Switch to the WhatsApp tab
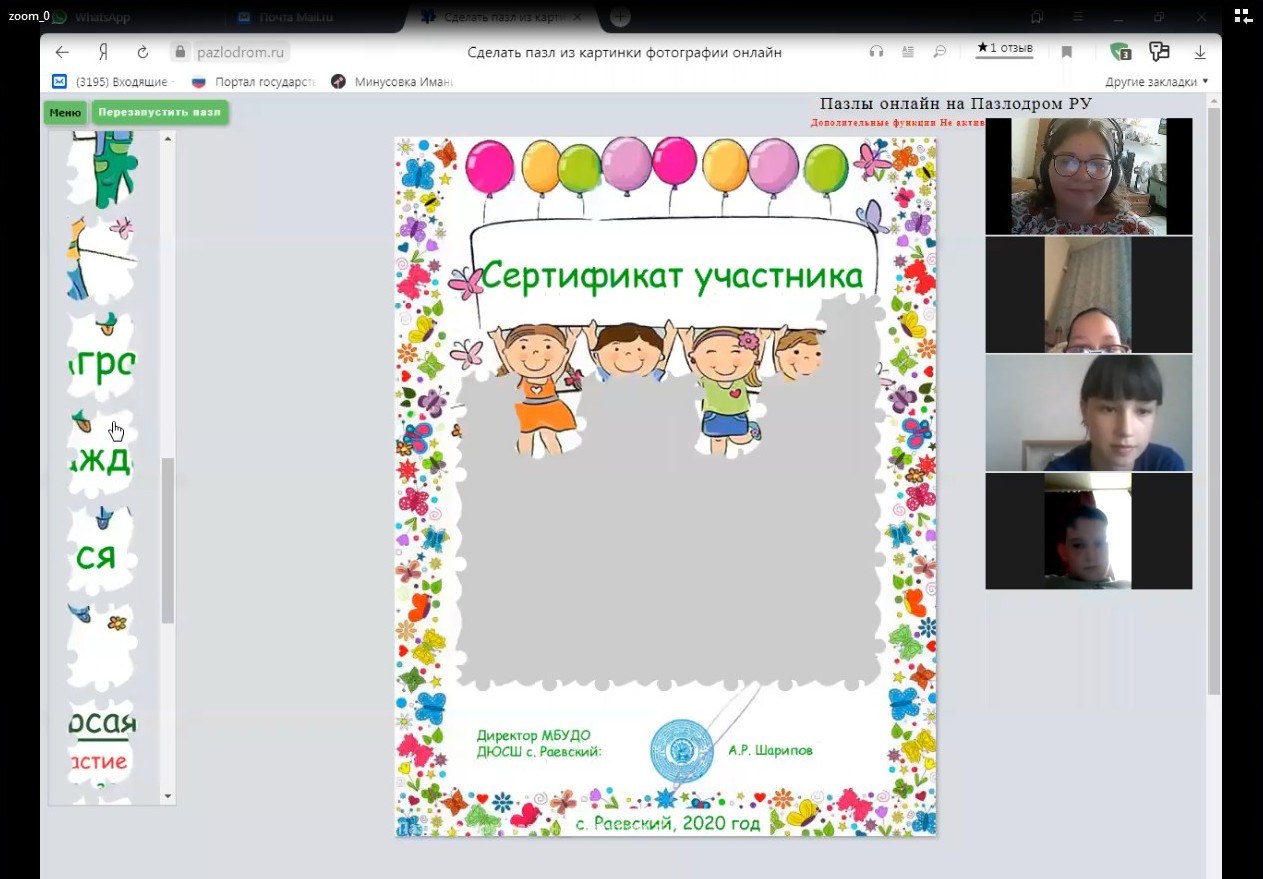Image resolution: width=1263 pixels, height=879 pixels. point(100,17)
